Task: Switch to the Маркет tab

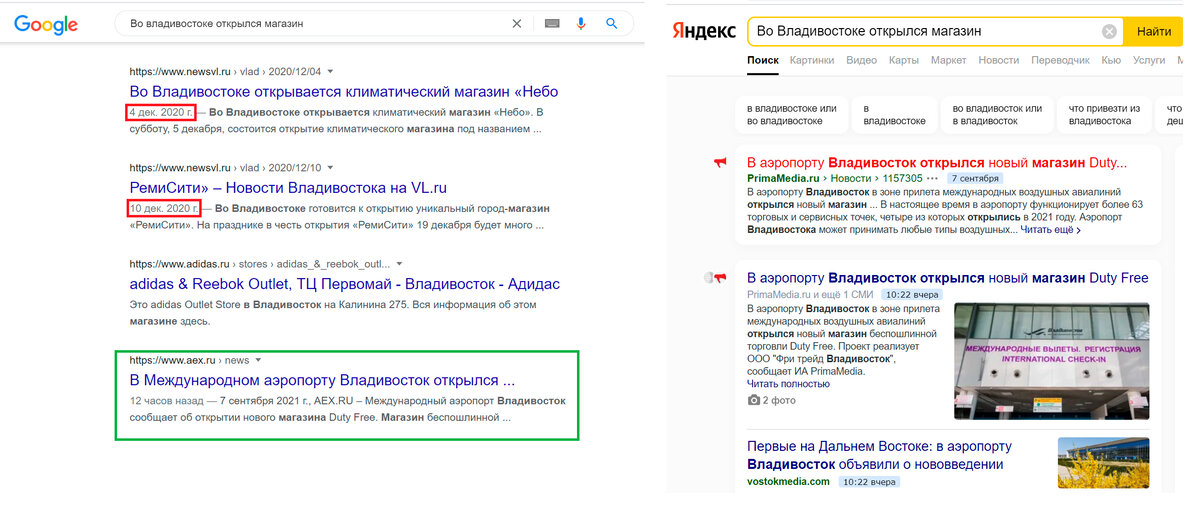Action: pos(948,60)
